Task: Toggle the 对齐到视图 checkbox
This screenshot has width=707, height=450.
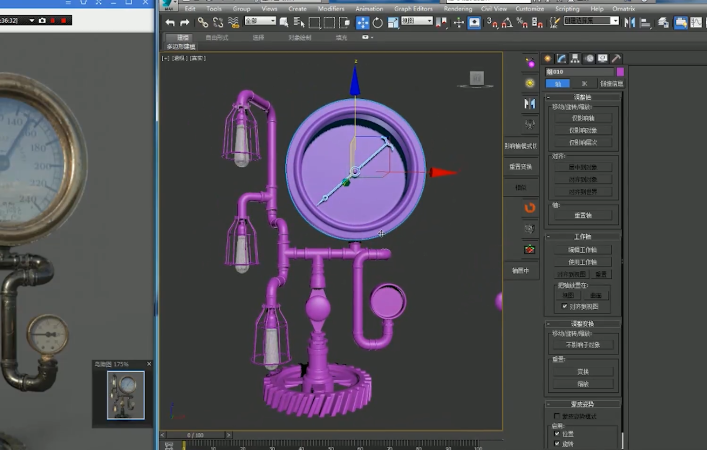Action: pos(564,306)
